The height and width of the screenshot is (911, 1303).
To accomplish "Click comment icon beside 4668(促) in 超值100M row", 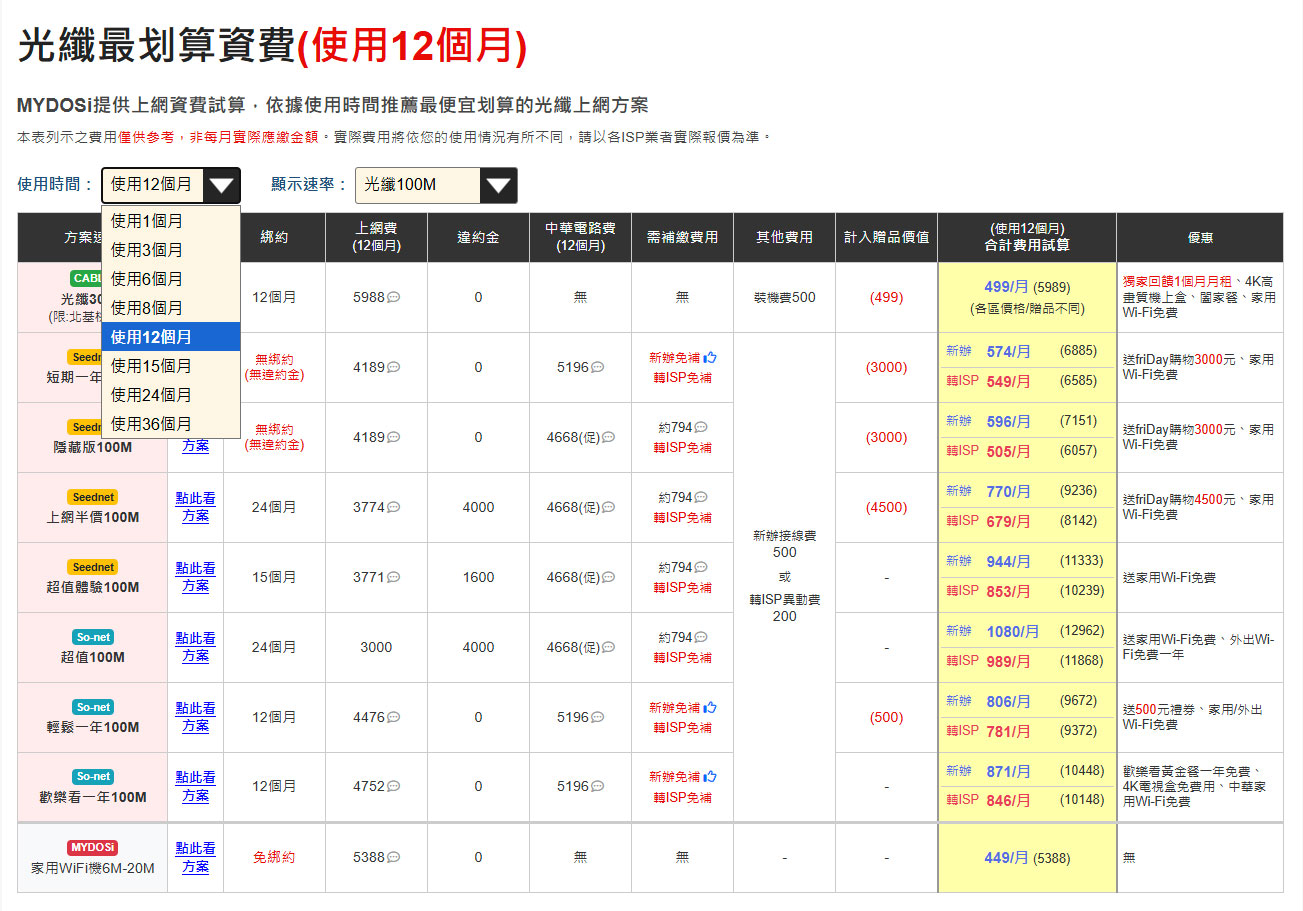I will click(608, 648).
